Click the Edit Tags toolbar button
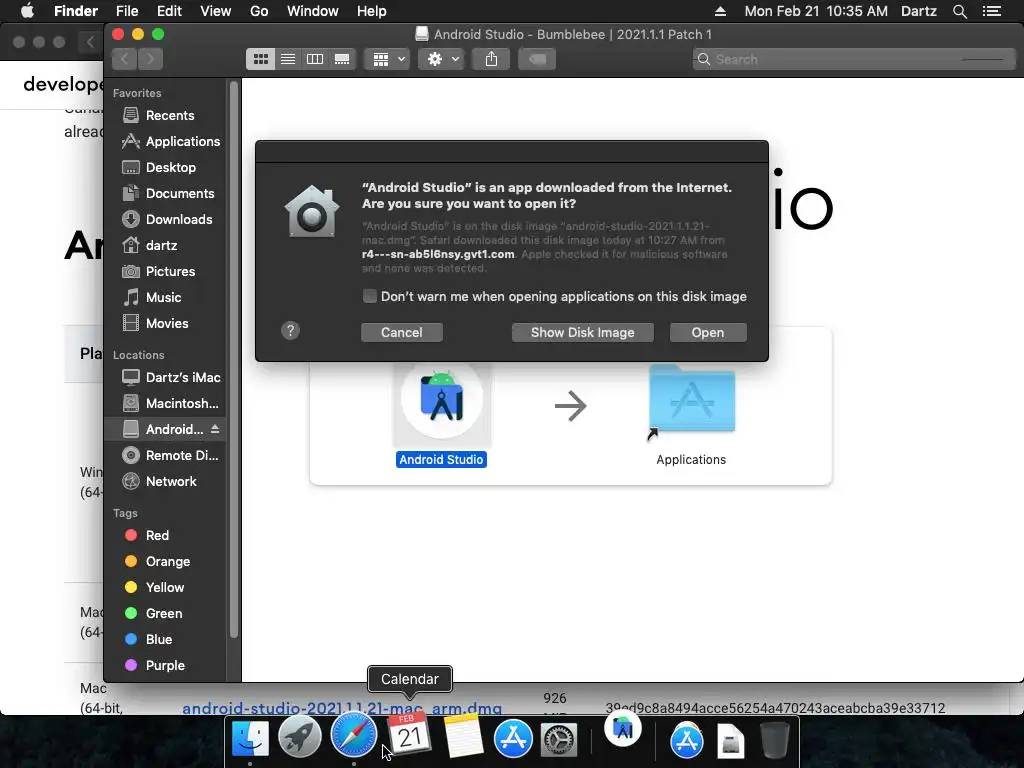Screen dimensions: 1024x768 point(537,59)
